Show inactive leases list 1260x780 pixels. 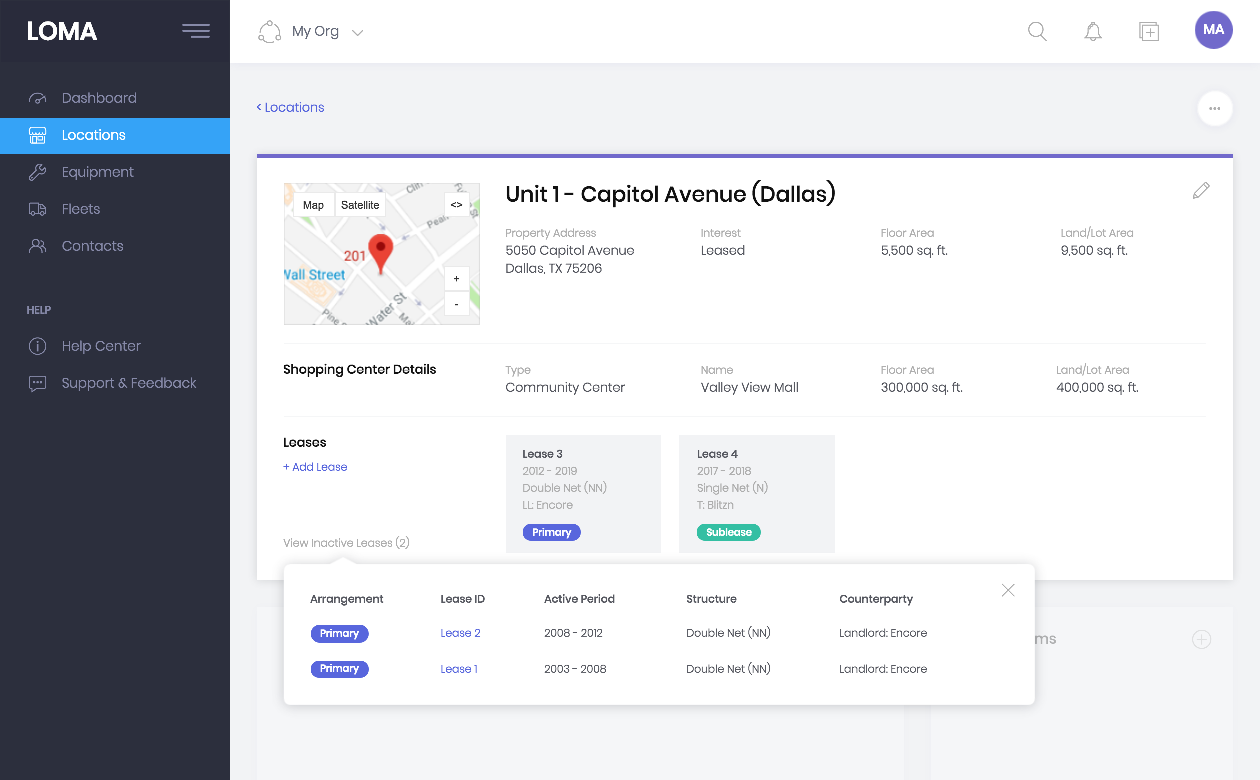(346, 542)
